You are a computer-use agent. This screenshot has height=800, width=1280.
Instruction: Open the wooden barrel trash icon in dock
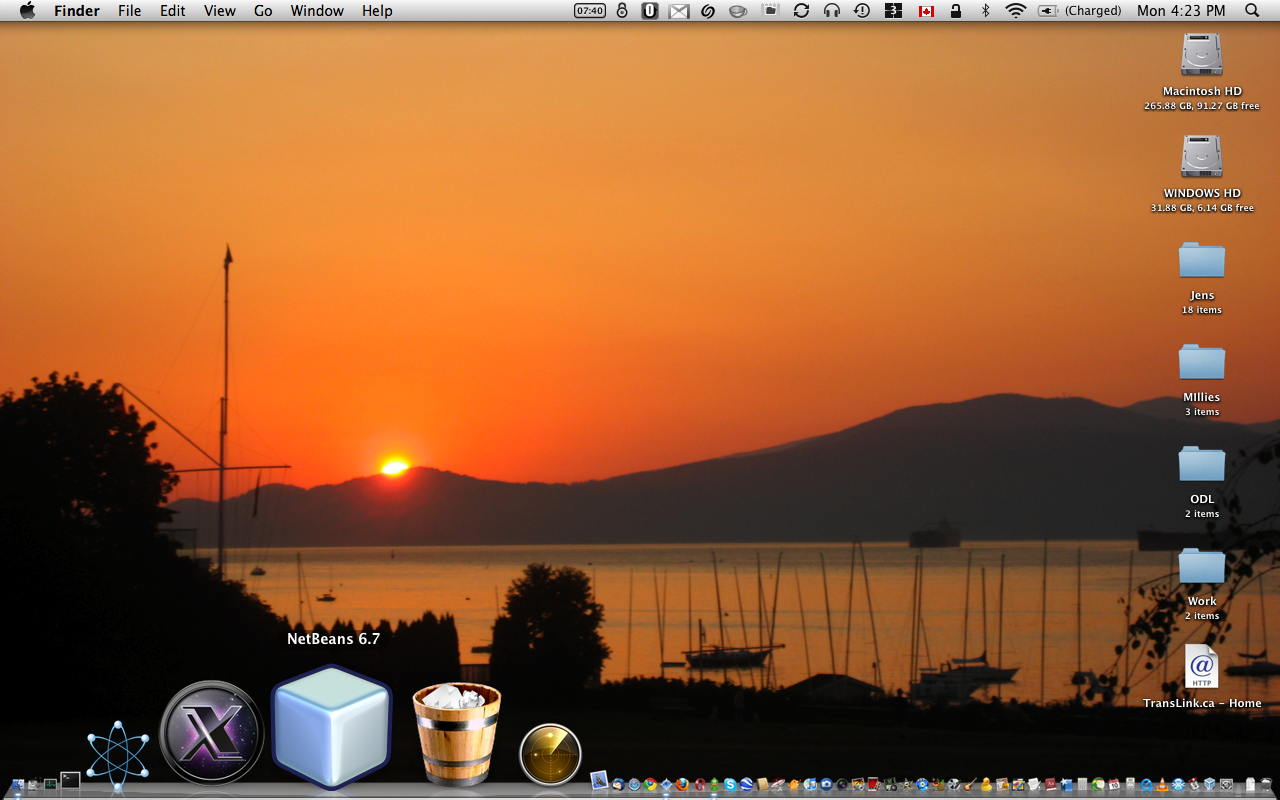[456, 733]
